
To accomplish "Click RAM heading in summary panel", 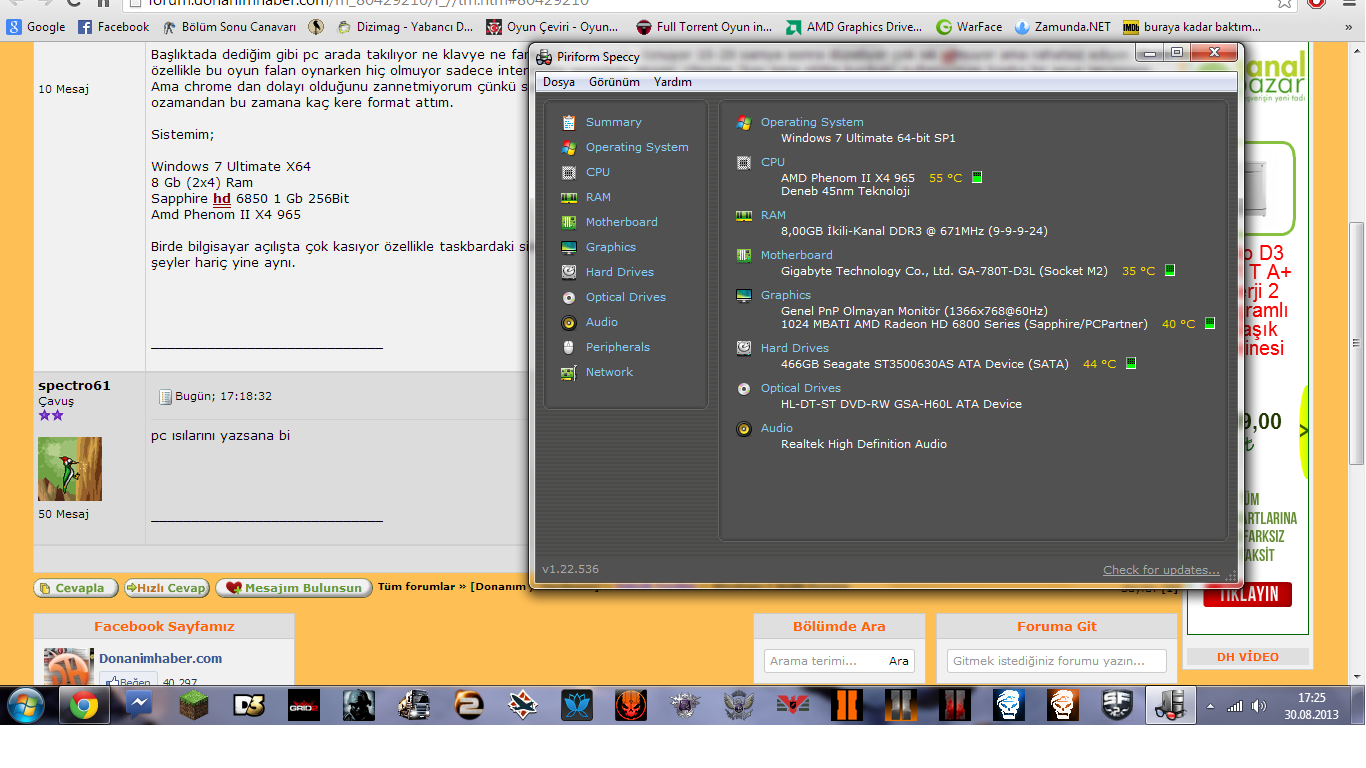I will click(x=773, y=215).
